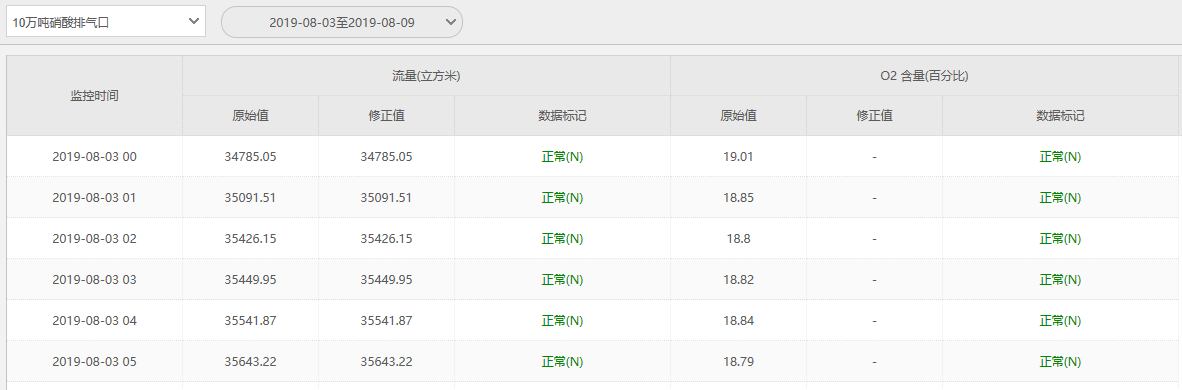This screenshot has width=1182, height=390.
Task: Click flow 正常(N) flag in 2019-08-03 04 row
Action: 562,321
